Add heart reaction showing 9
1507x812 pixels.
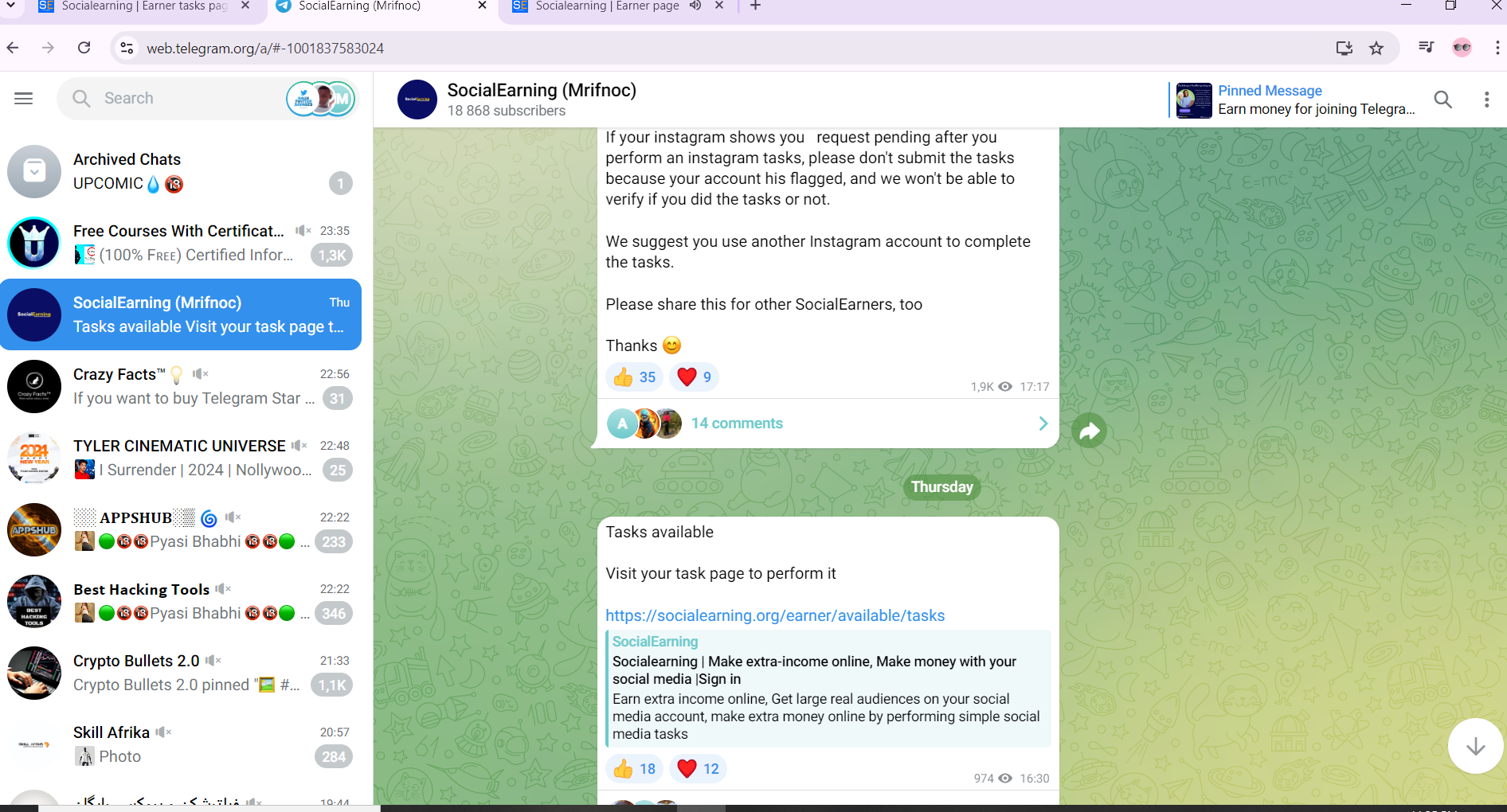point(694,377)
